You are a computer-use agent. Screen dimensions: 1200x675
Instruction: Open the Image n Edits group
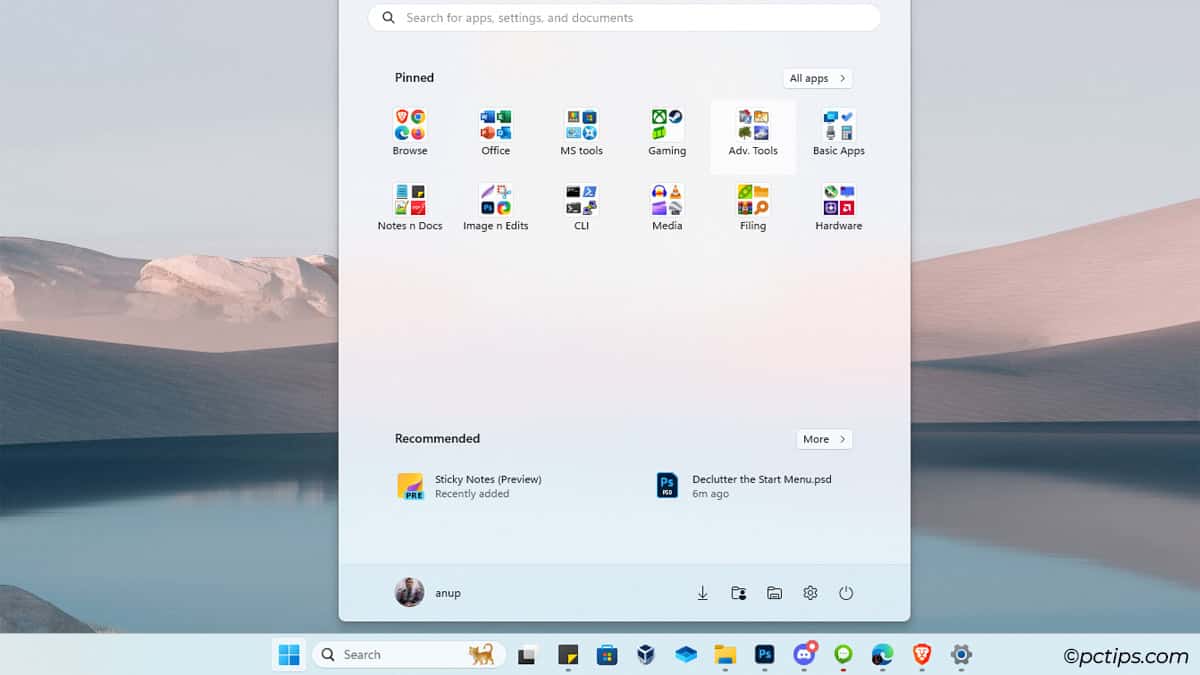coord(495,204)
